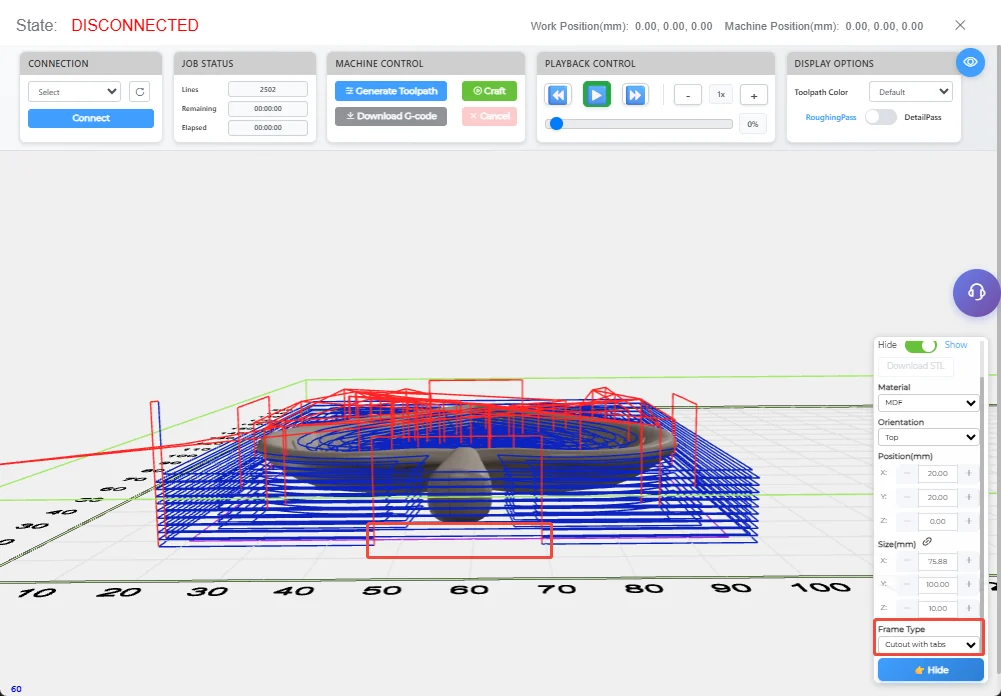Click the link icon beside Size(mm)
1001x696 pixels.
(x=928, y=541)
